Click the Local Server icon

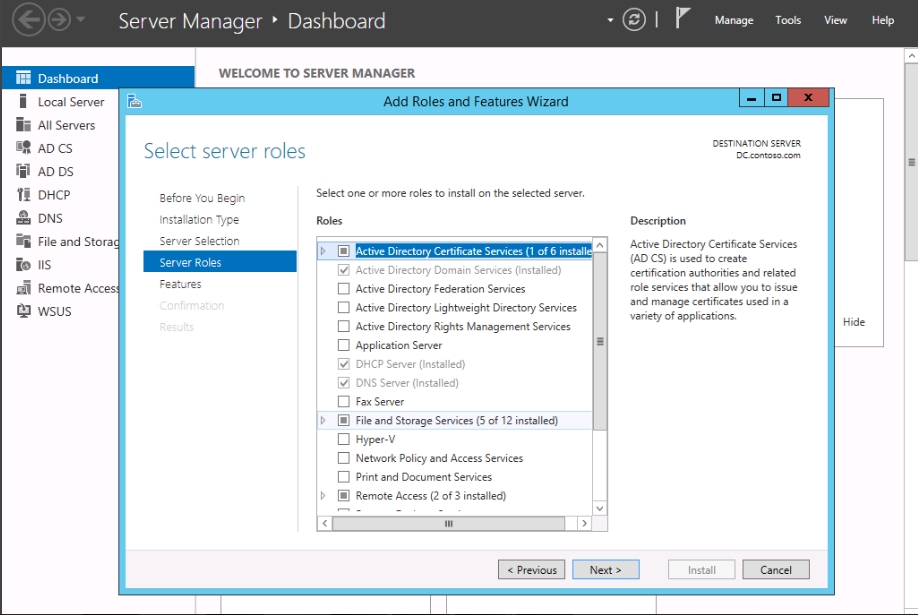tap(23, 101)
